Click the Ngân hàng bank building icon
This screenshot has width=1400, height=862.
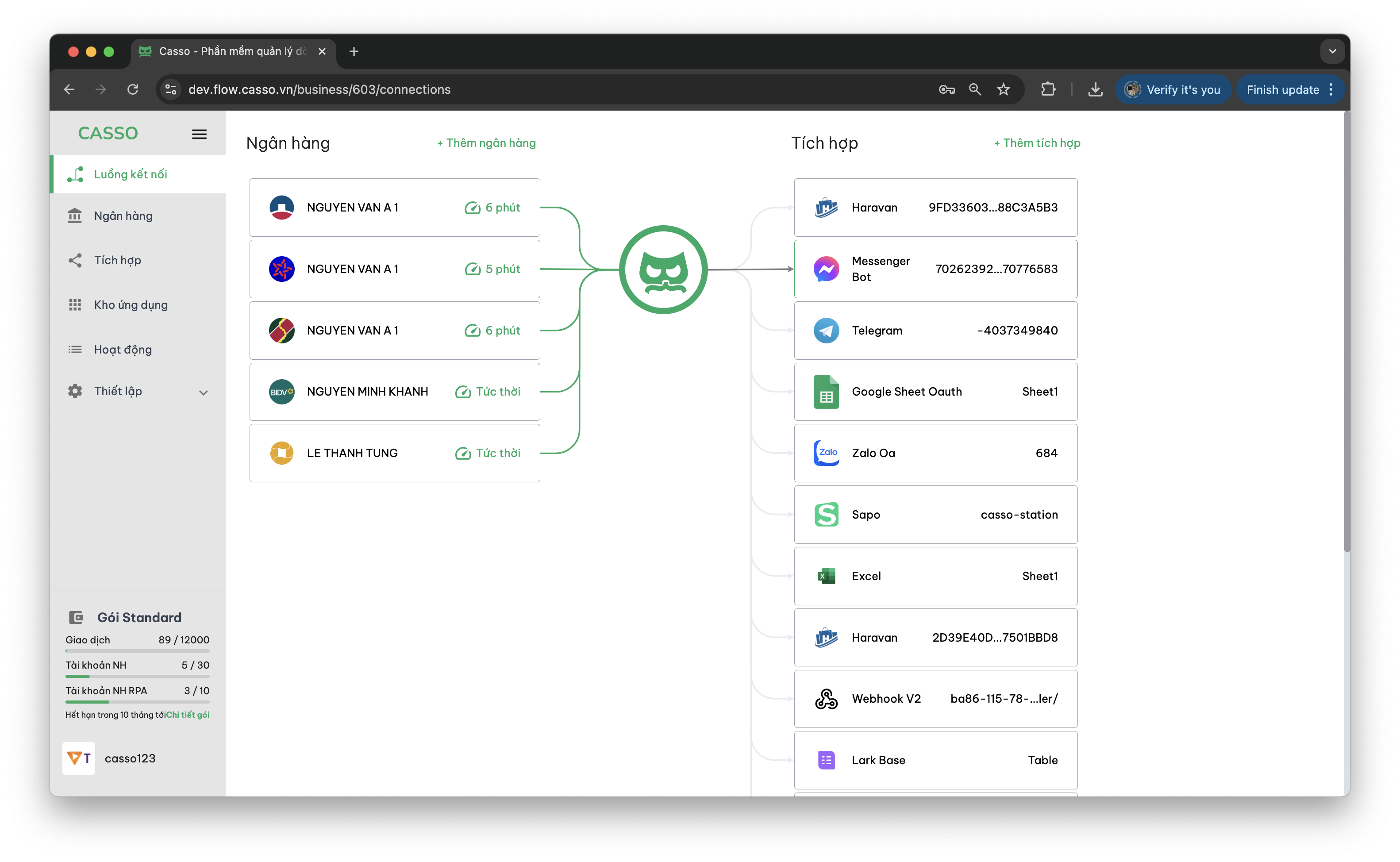[x=75, y=216]
